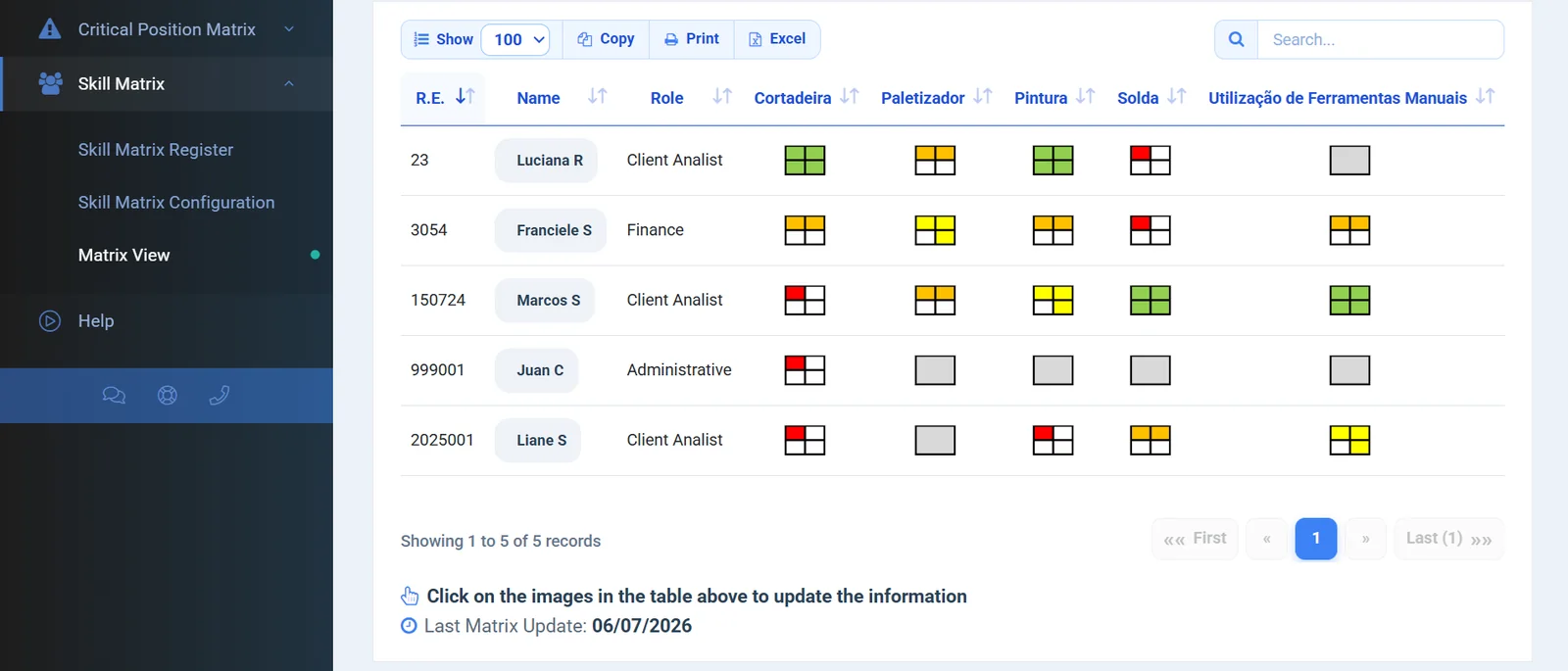Export table with Excel button
The height and width of the screenshot is (671, 1568).
point(777,39)
